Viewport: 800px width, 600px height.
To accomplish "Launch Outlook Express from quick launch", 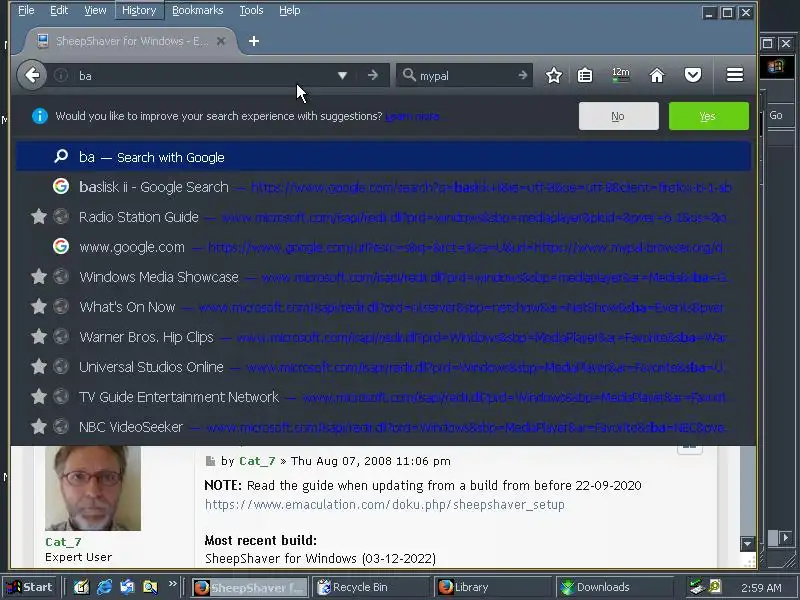I will (127, 587).
